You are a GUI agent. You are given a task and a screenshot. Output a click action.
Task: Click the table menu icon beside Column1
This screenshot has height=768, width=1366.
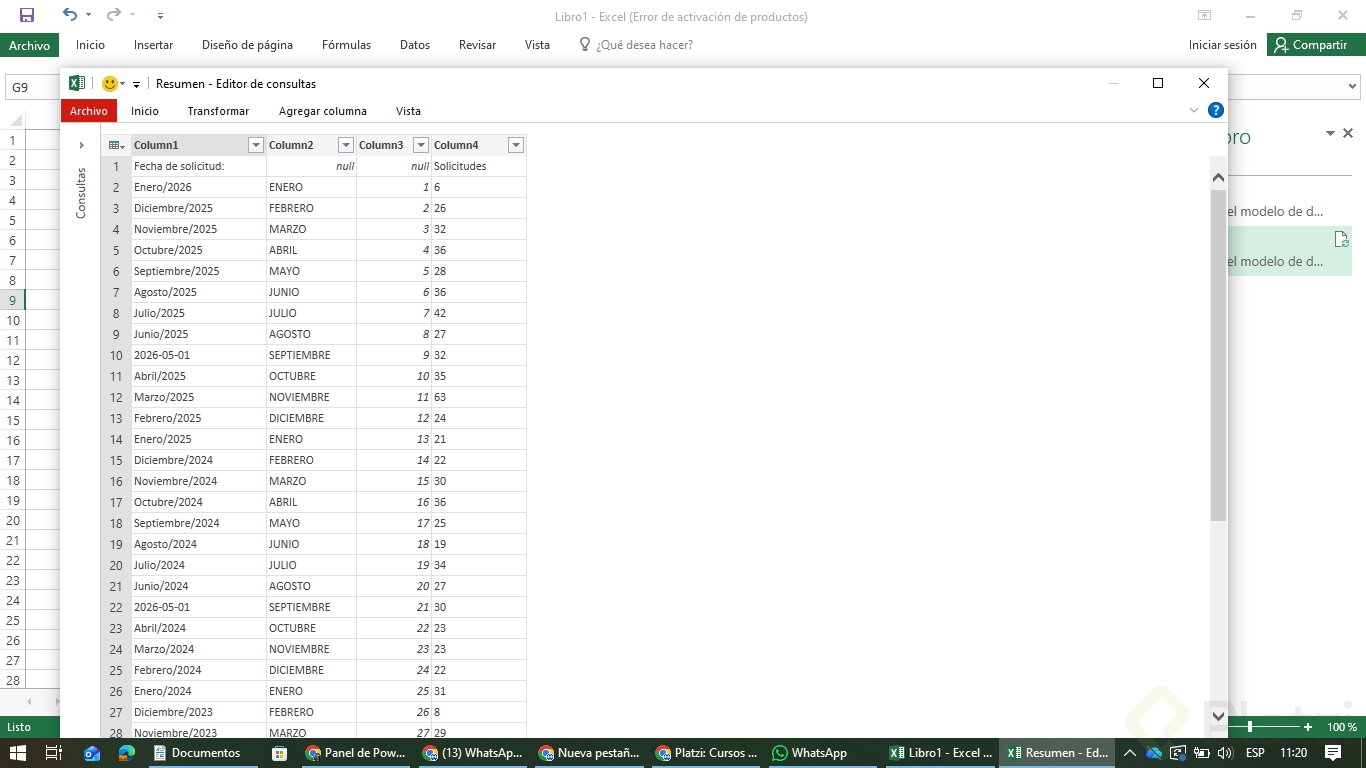coord(116,145)
